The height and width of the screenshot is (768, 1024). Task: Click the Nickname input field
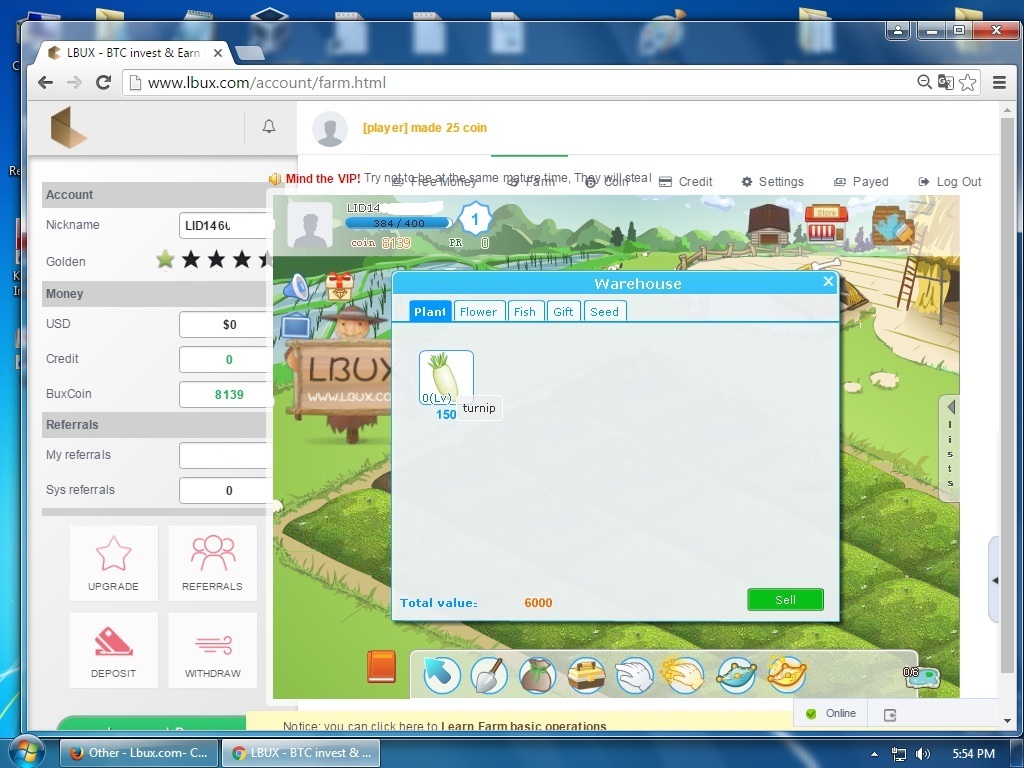coord(227,225)
